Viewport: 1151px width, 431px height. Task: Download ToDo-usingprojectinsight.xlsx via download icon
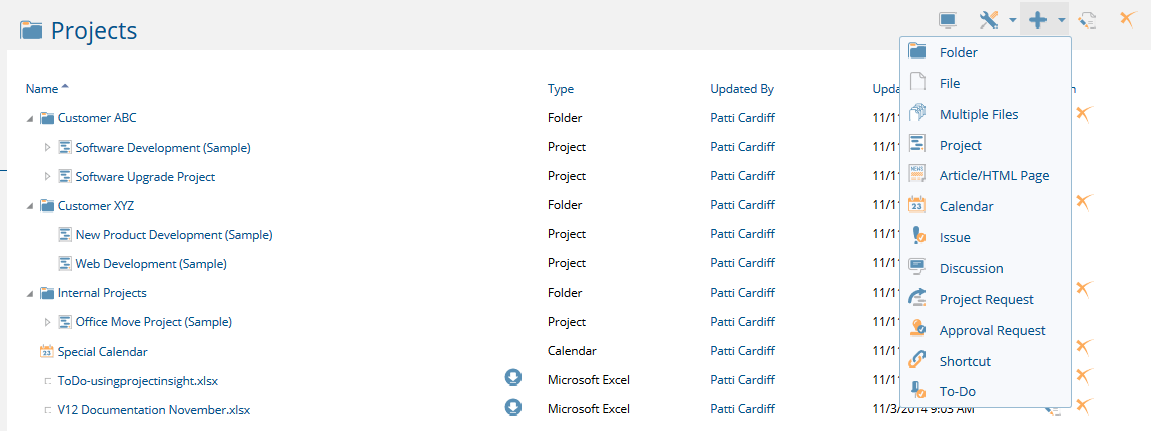512,378
